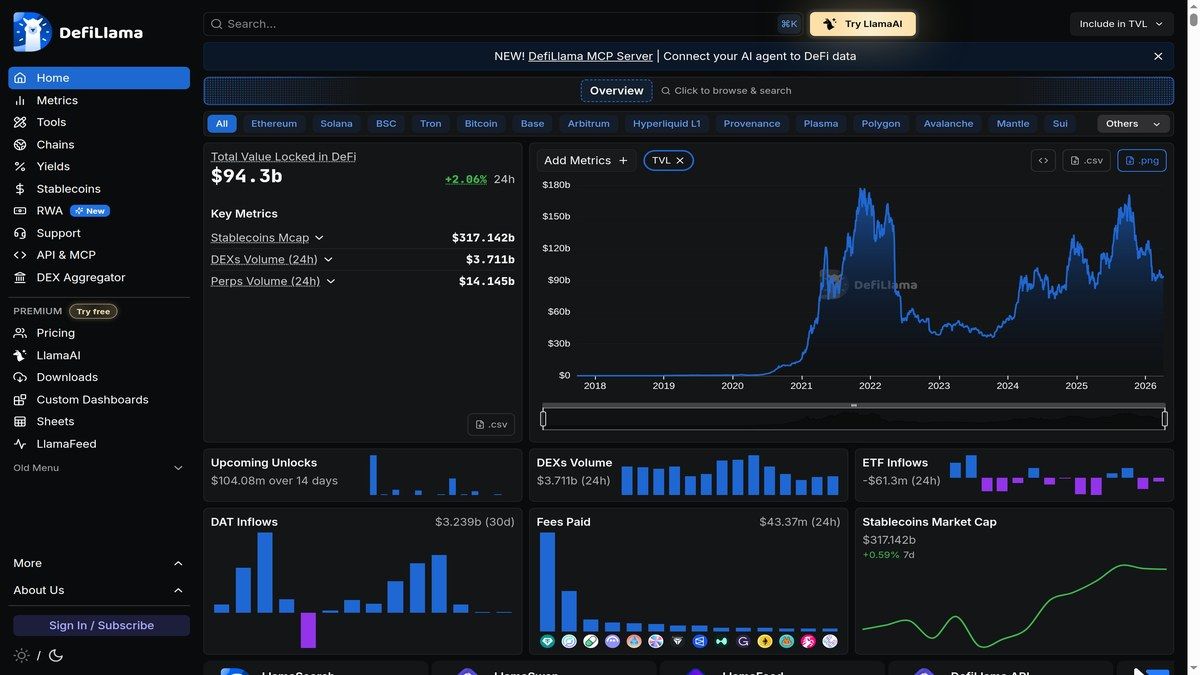Viewport: 1200px width, 675px height.
Task: Select the Overview tab
Action: click(615, 90)
